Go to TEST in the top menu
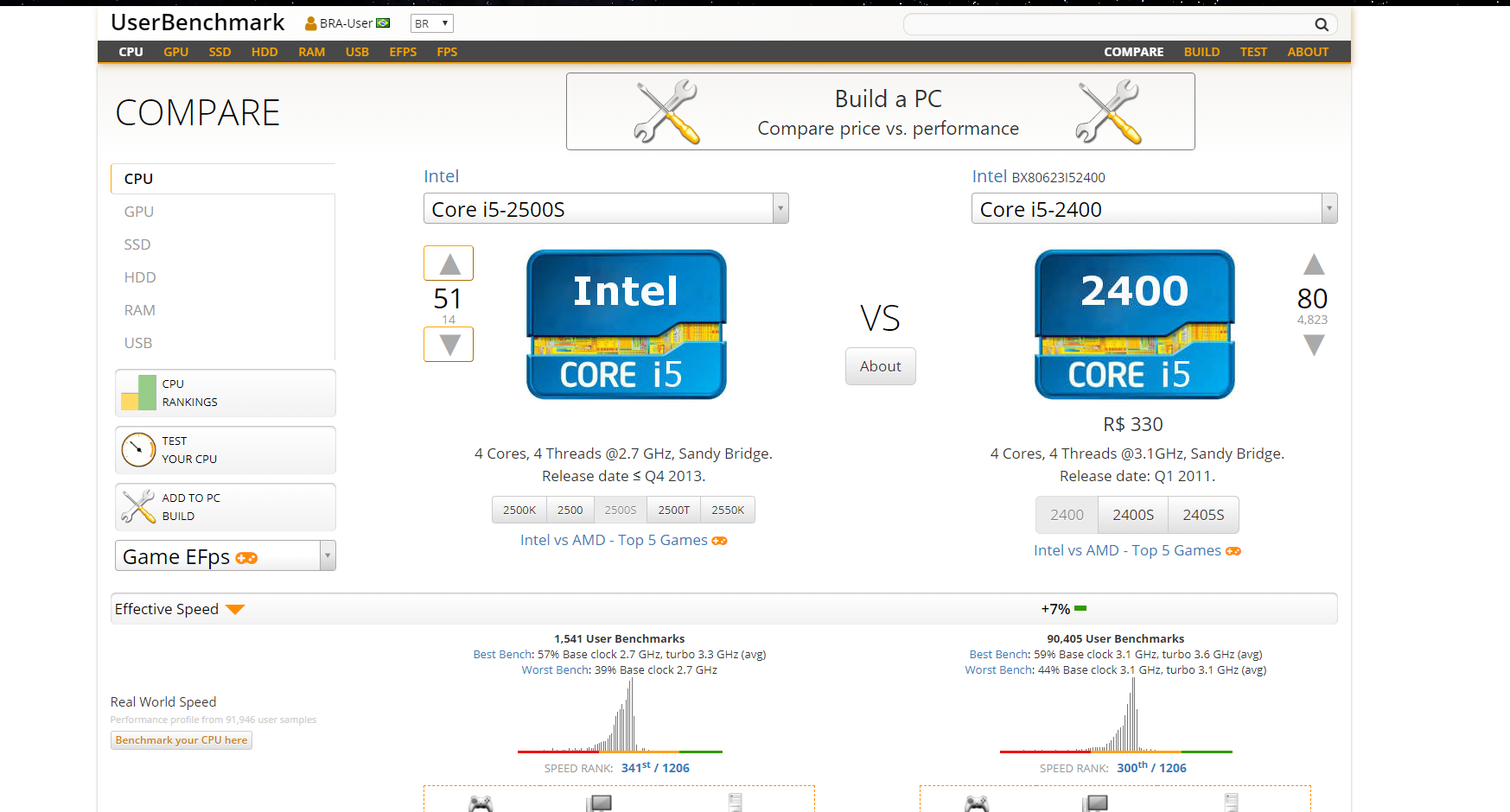This screenshot has height=812, width=1510. tap(1253, 52)
